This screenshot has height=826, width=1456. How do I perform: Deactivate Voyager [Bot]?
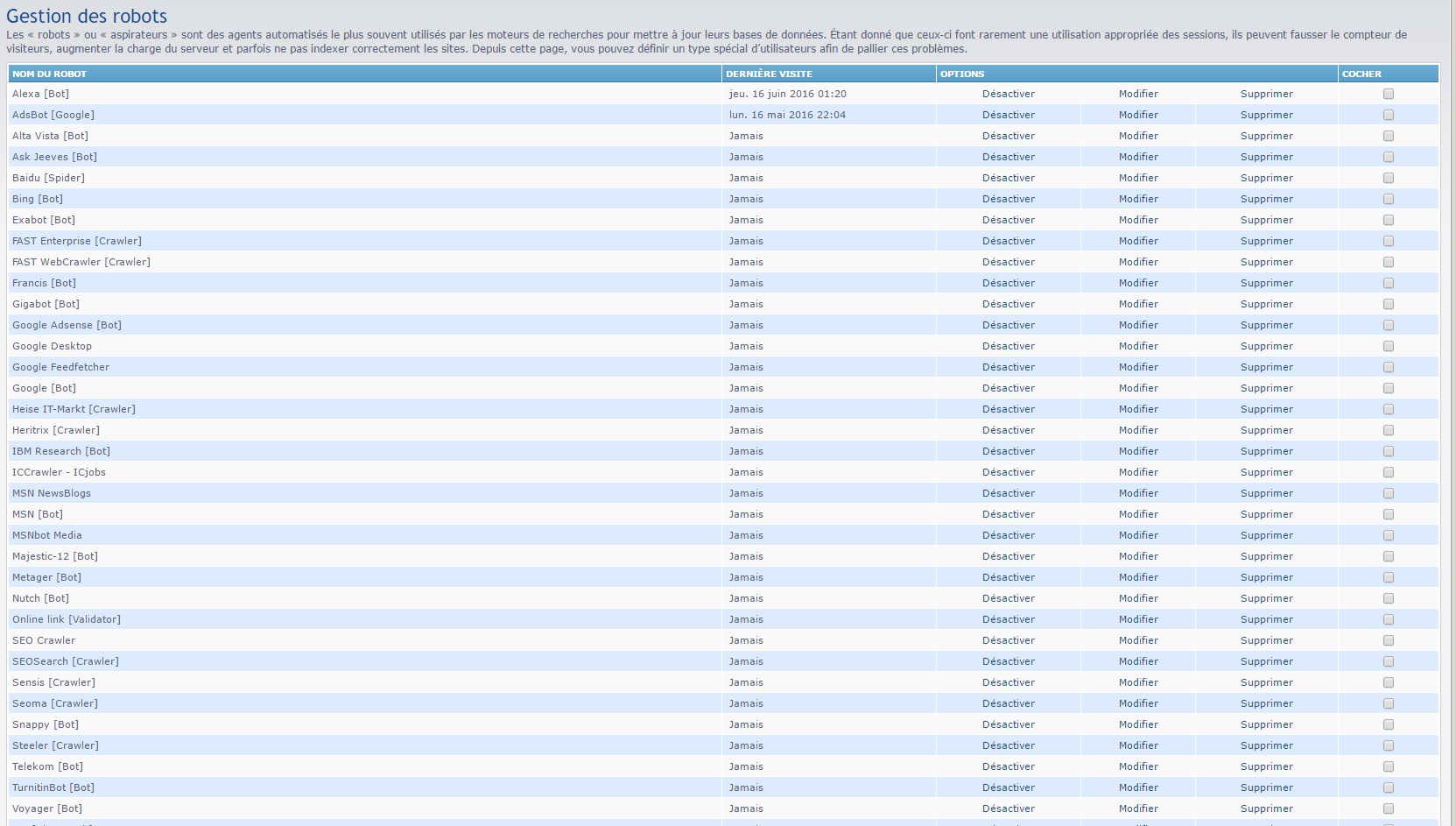tap(1009, 808)
